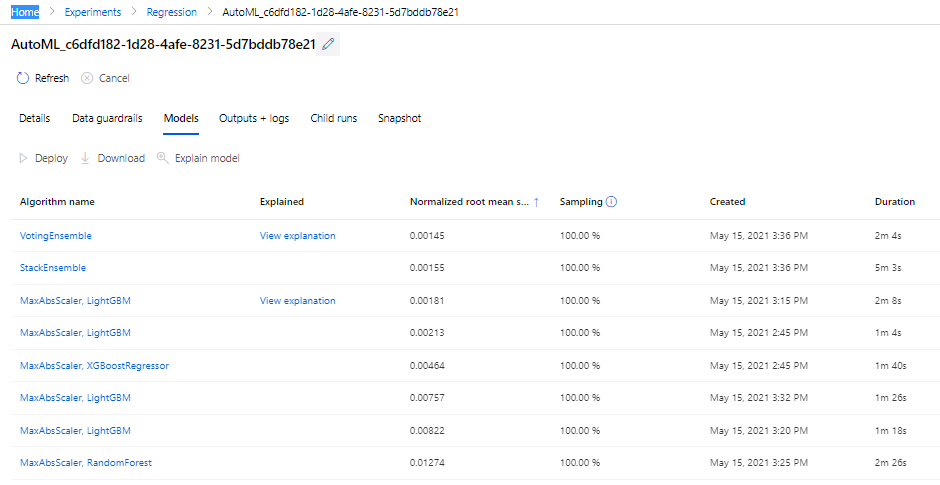Open the Snapshot tab
The width and height of the screenshot is (940, 485).
point(399,118)
